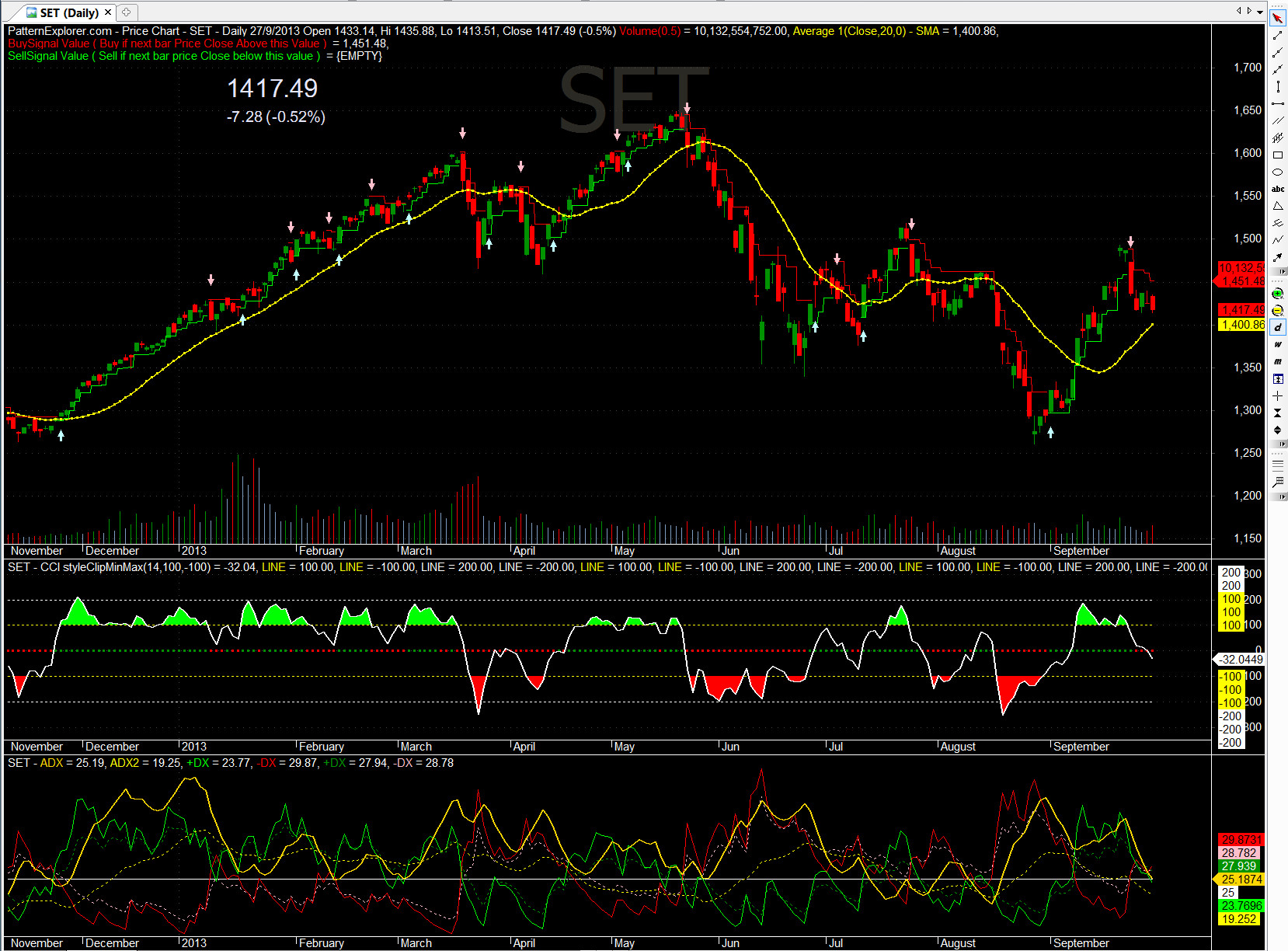
Task: Close the SET (Daily) tab
Action: [x=108, y=12]
